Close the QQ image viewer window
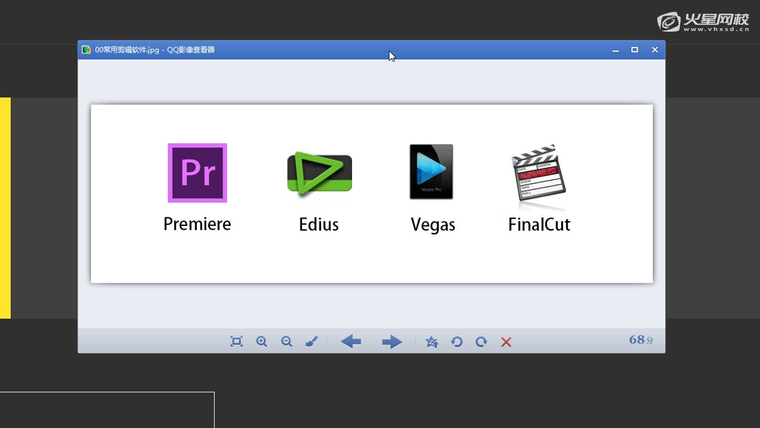This screenshot has width=760, height=428. click(x=655, y=50)
